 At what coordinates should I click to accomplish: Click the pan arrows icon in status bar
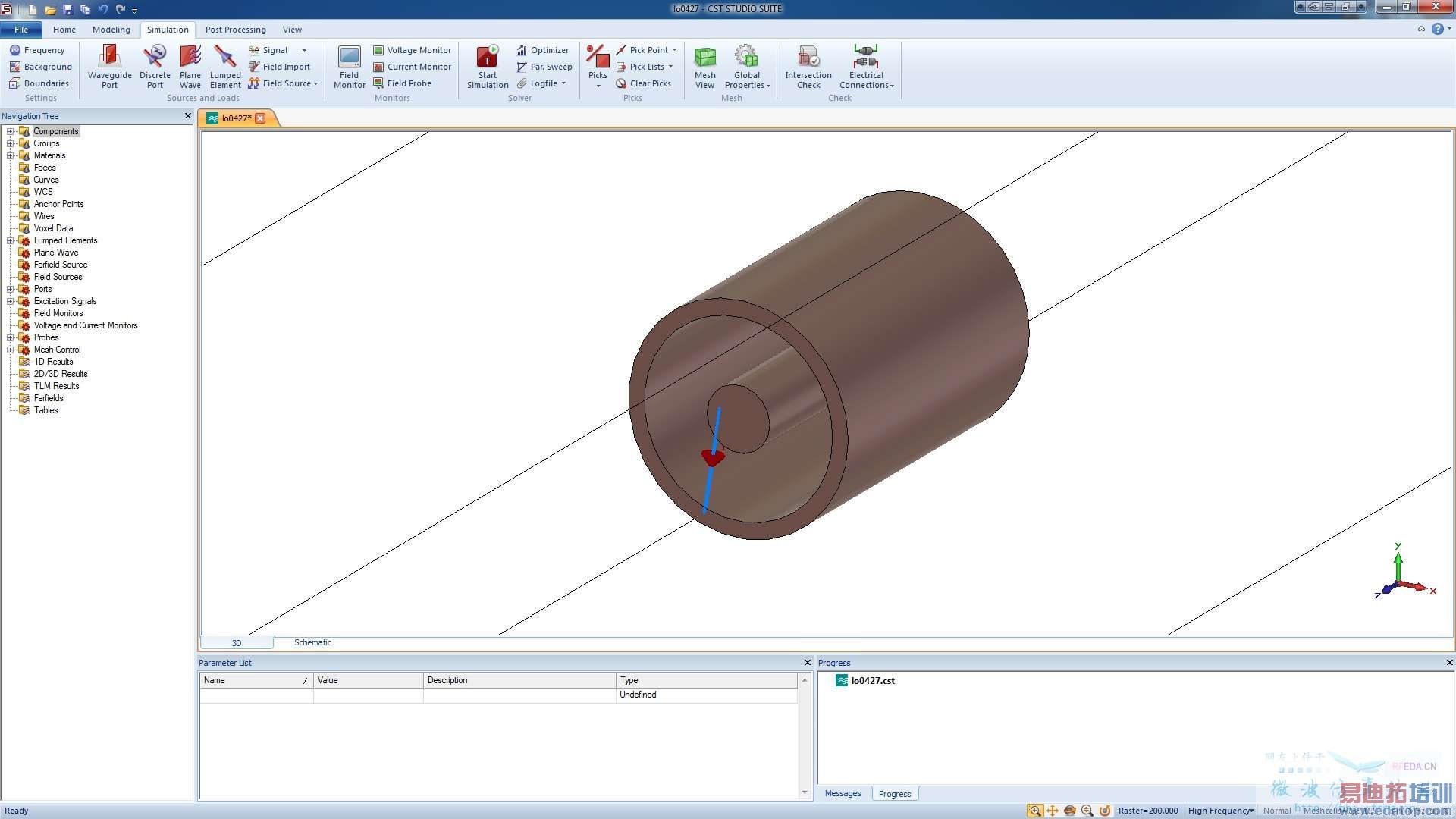[1053, 811]
